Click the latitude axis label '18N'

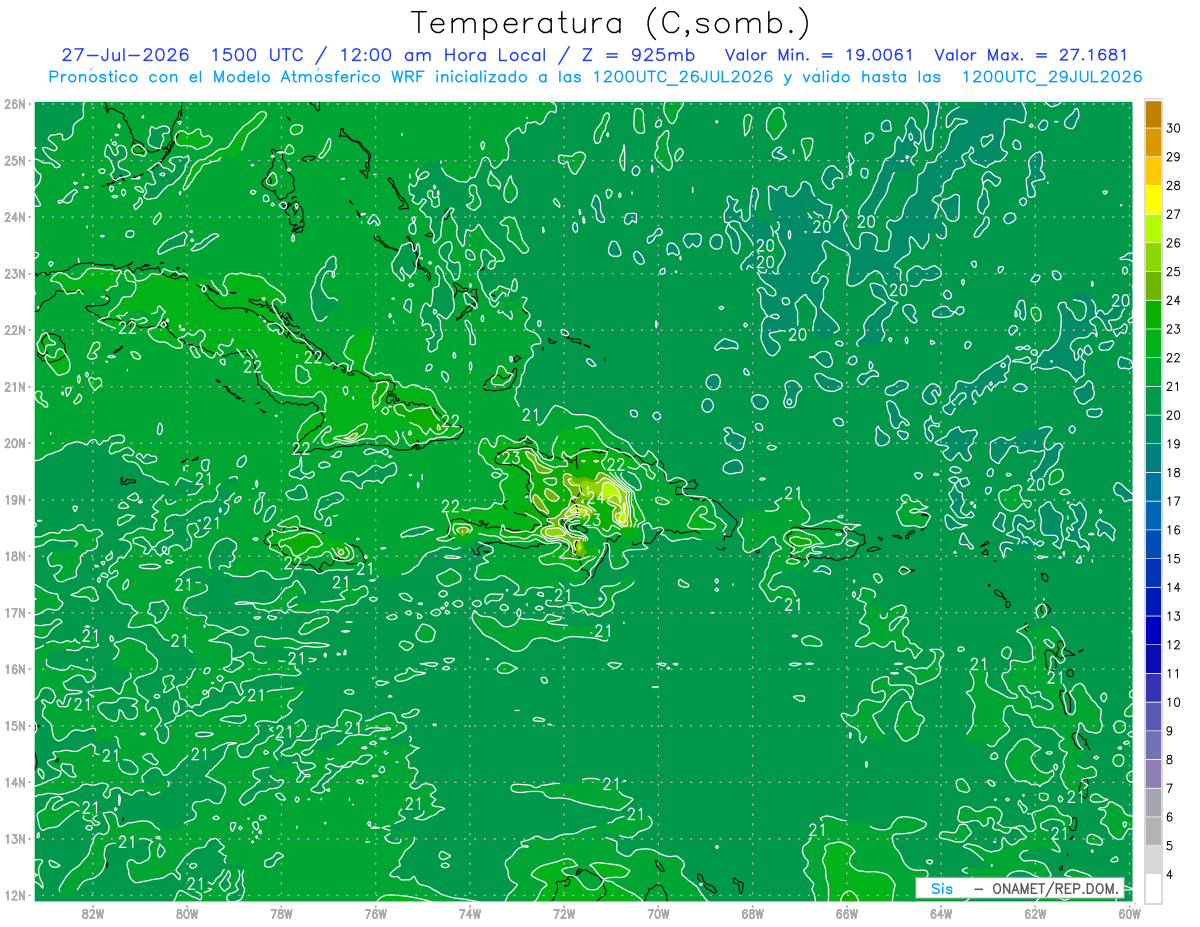14,556
